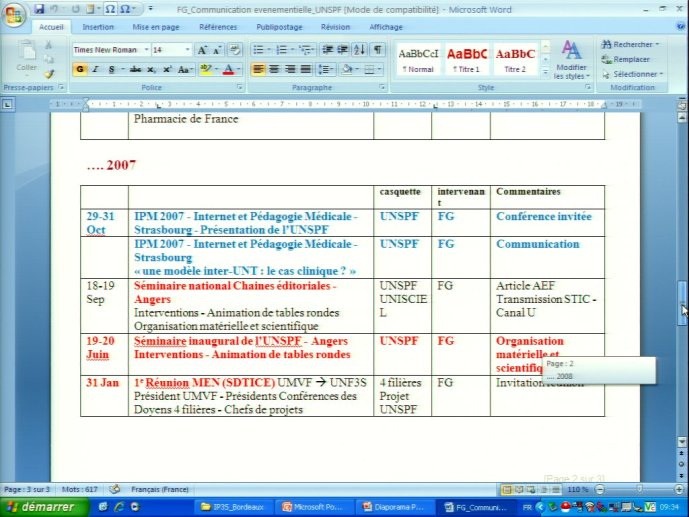The image size is (689, 517).
Task: Copy formatting with the format painter brush
Action: (x=49, y=74)
